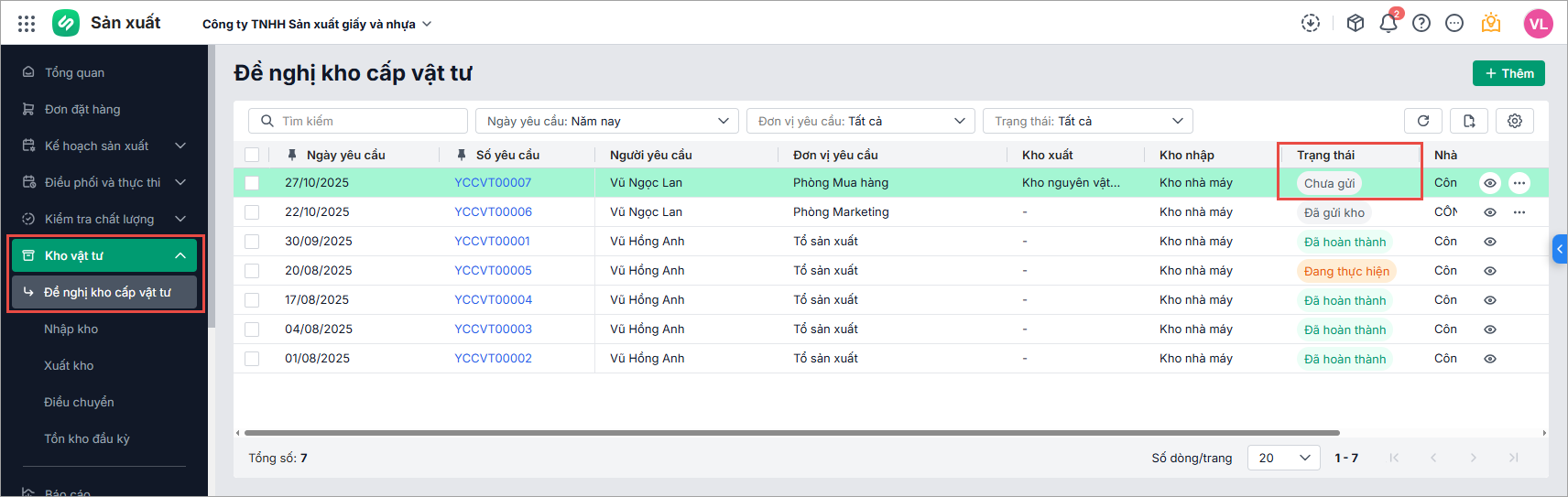Open the help question mark icon

point(1421,24)
